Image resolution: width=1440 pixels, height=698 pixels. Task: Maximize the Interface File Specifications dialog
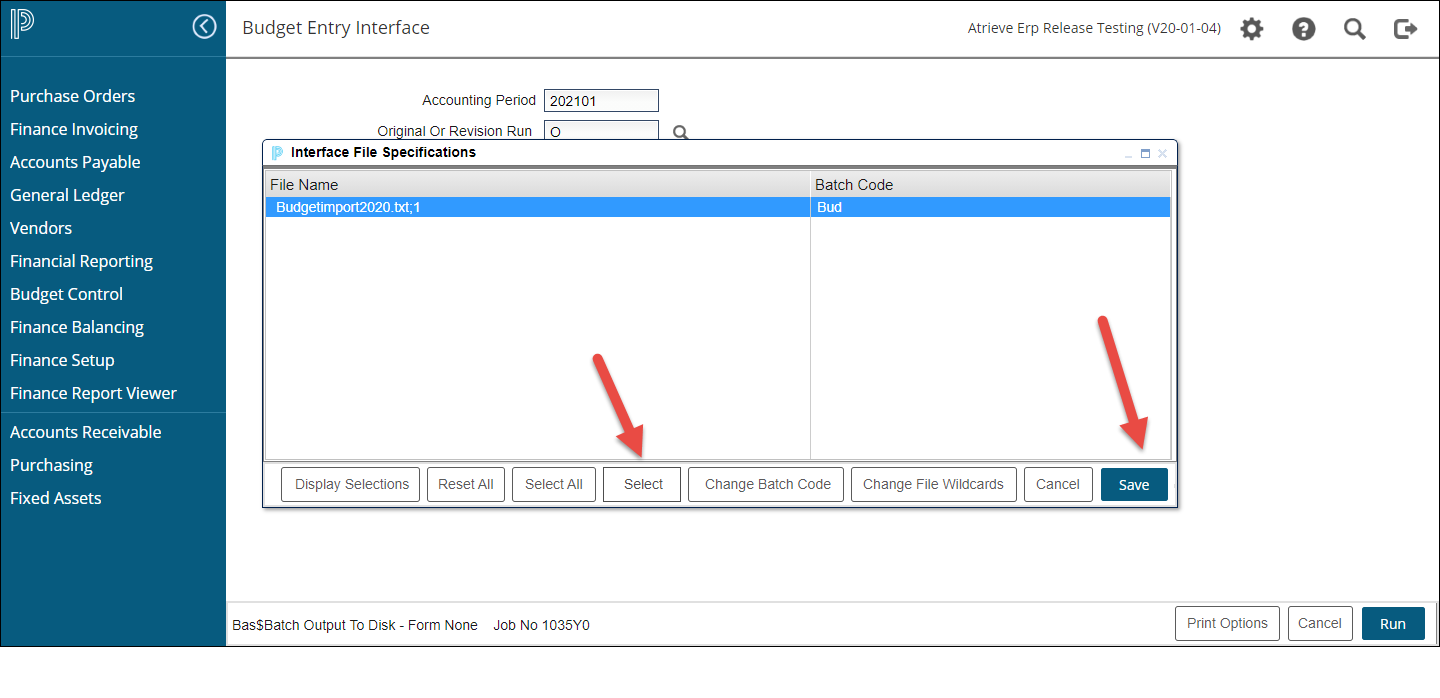tap(1145, 154)
